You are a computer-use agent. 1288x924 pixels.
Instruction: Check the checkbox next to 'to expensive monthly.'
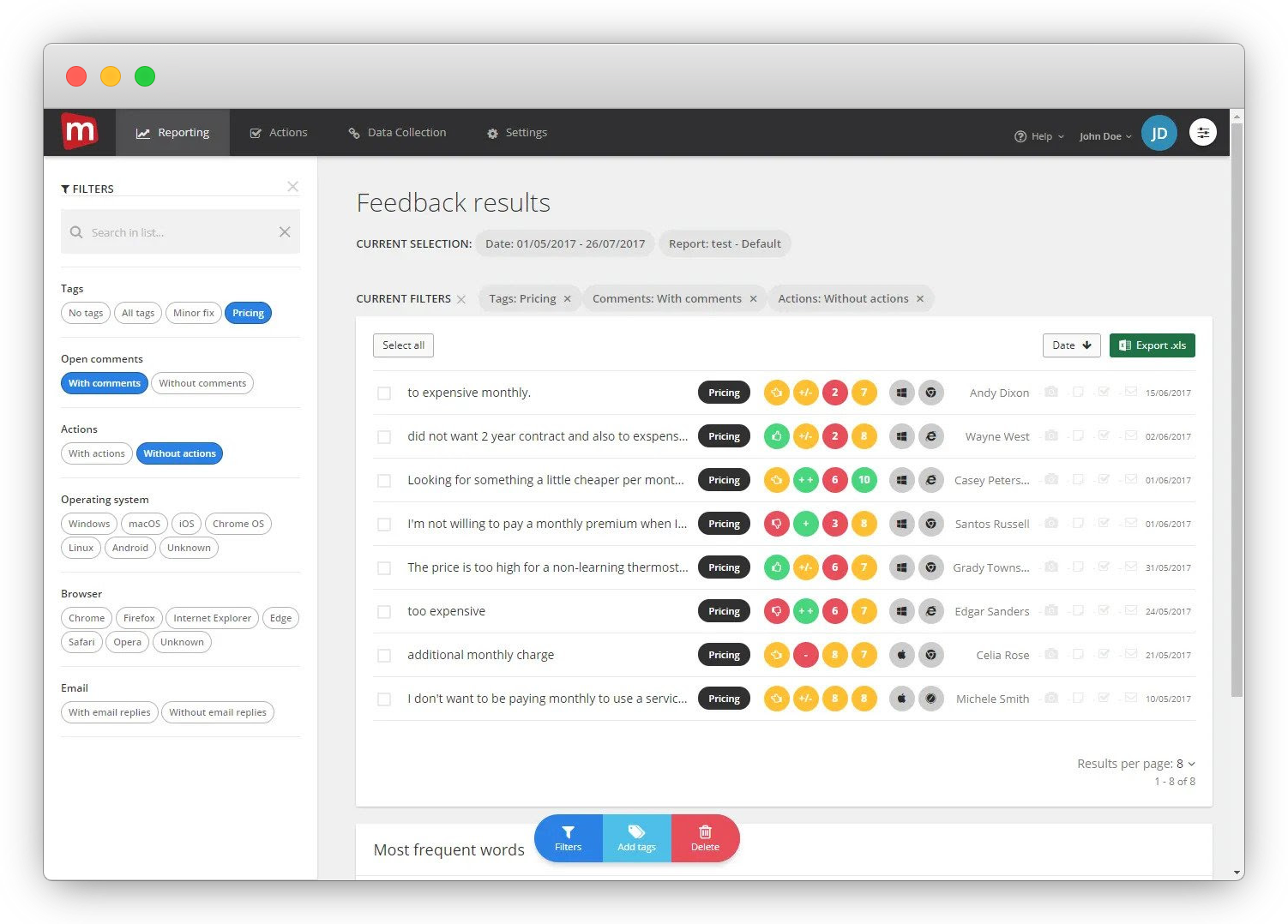(x=384, y=393)
